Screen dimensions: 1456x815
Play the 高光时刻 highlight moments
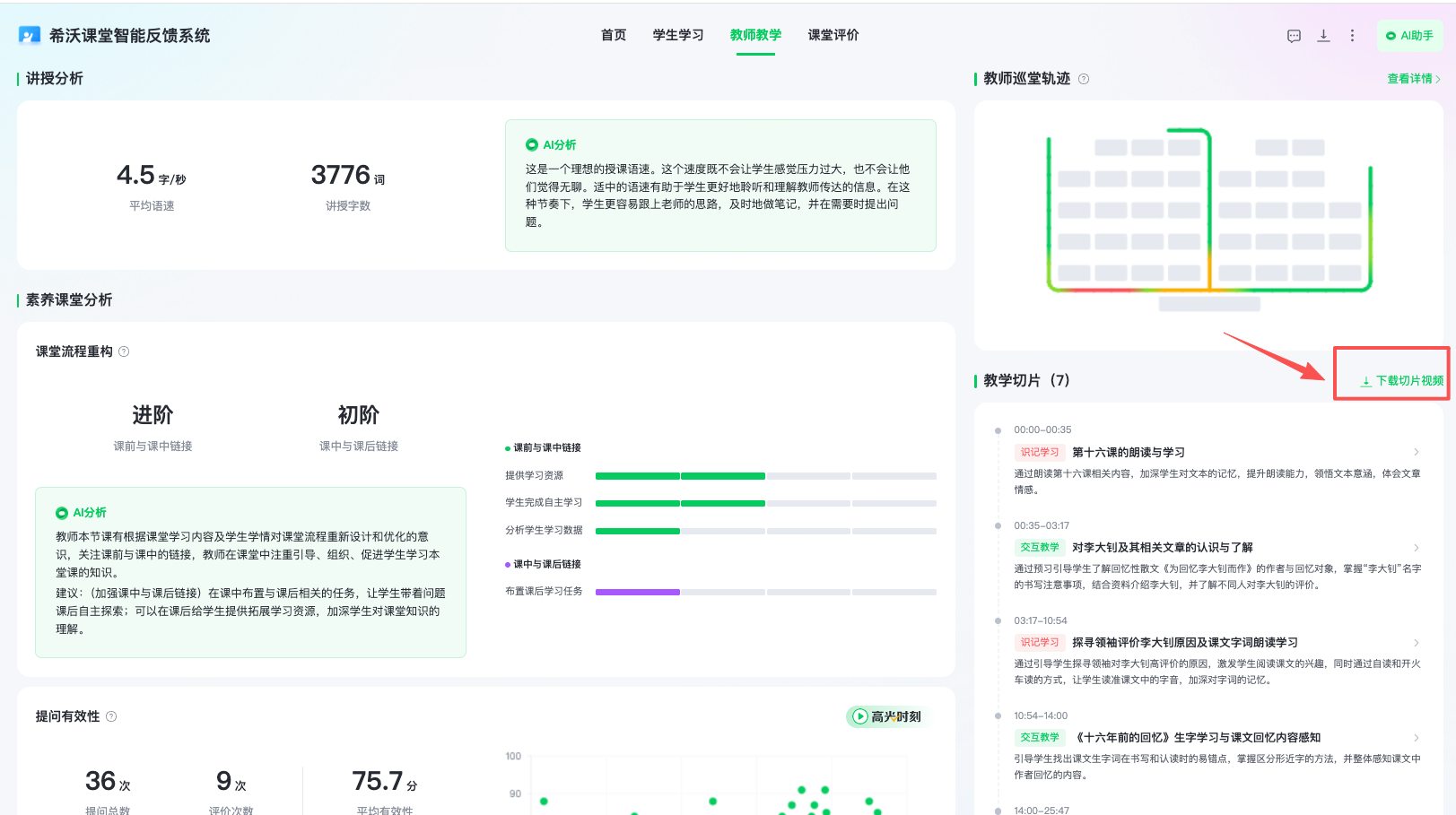click(886, 716)
